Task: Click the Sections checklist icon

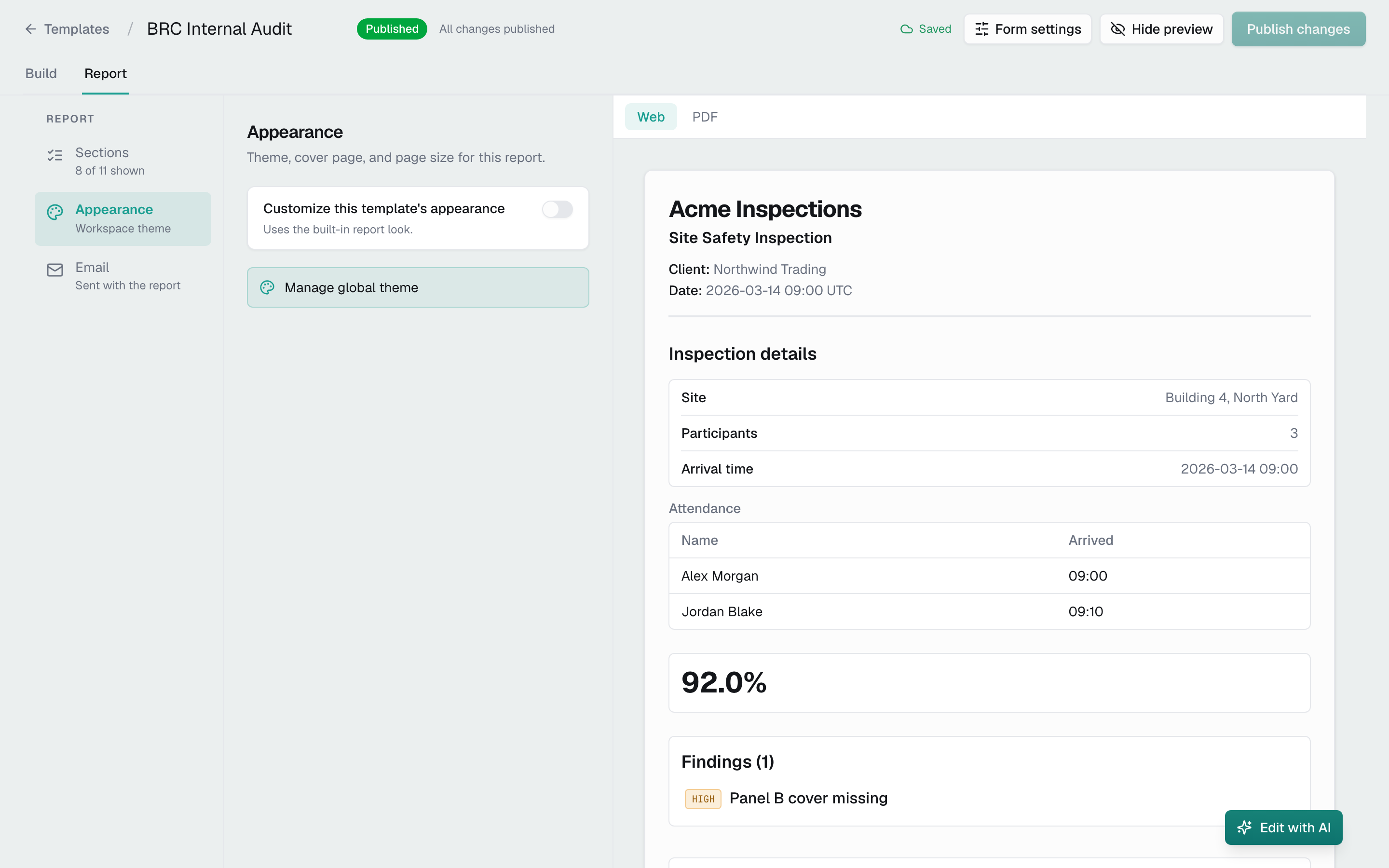Action: (x=54, y=155)
